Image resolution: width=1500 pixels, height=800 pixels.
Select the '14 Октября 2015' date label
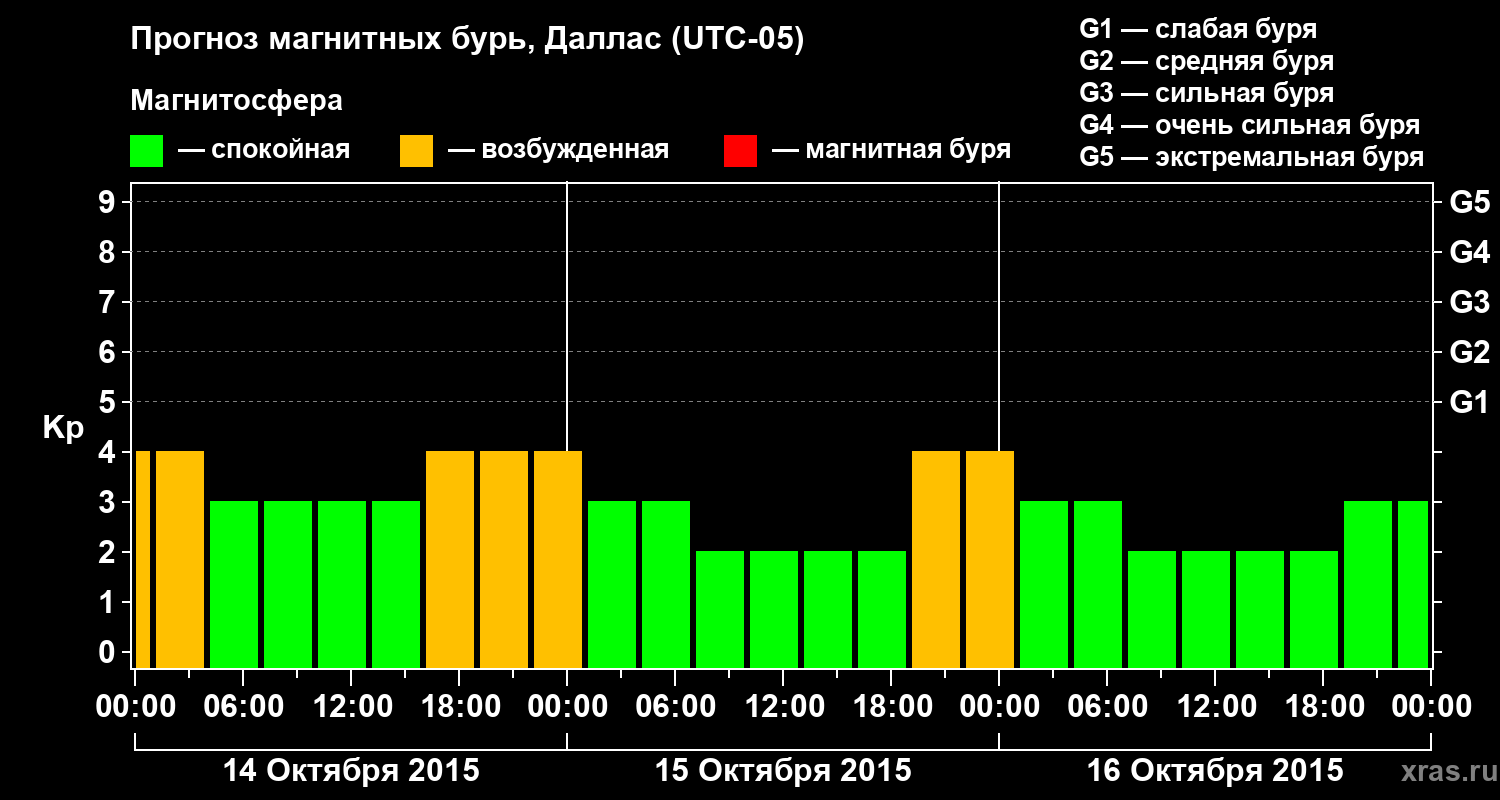pos(351,771)
